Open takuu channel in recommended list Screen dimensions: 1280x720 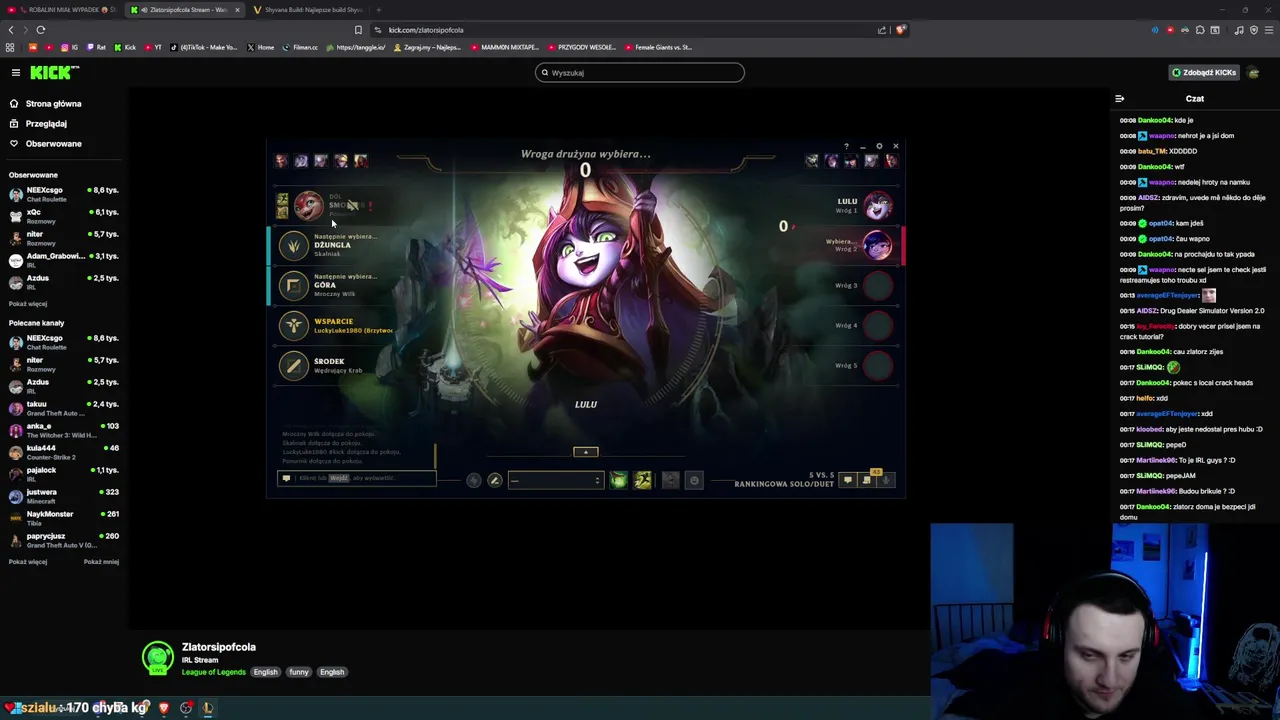pos(64,408)
